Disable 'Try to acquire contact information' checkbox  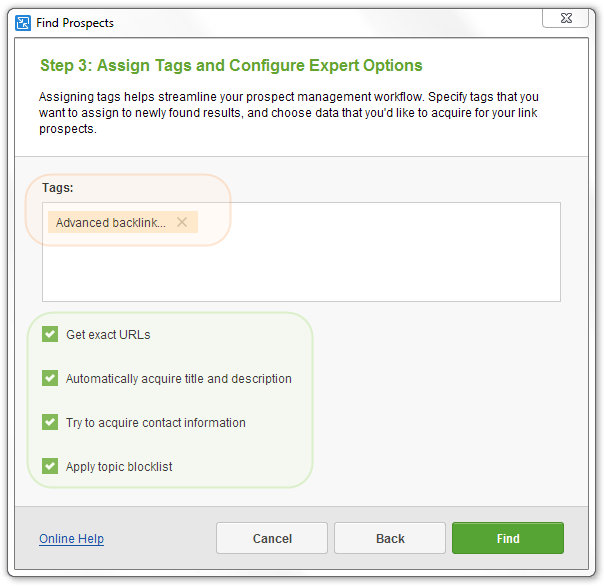[x=50, y=422]
